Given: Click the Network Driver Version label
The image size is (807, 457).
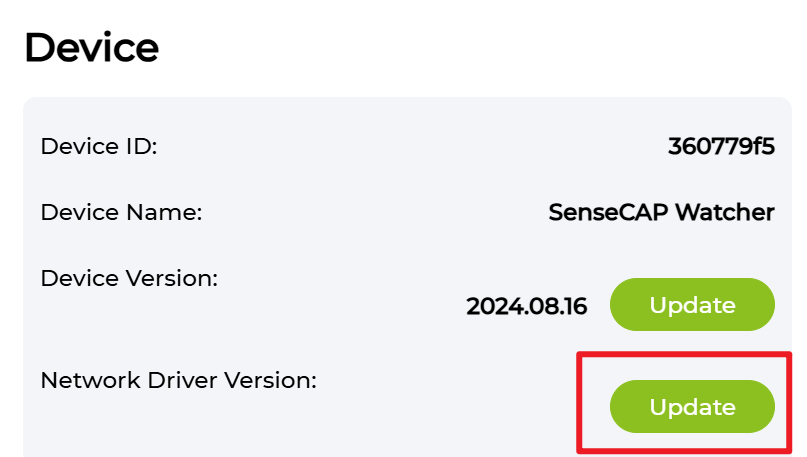Looking at the screenshot, I should (178, 380).
